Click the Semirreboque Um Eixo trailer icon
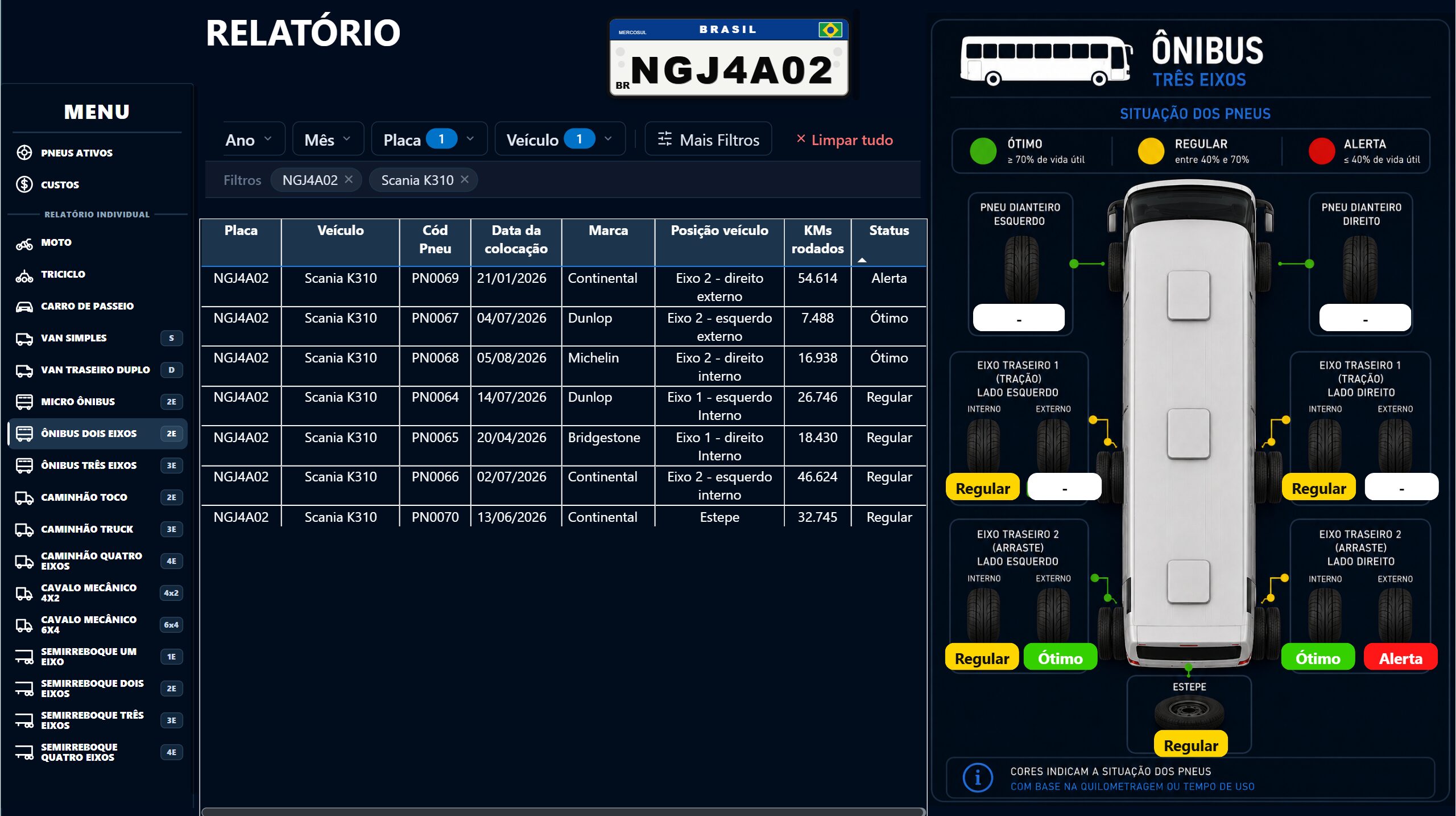Screen dimensions: 1456x816 pyautogui.click(x=24, y=657)
